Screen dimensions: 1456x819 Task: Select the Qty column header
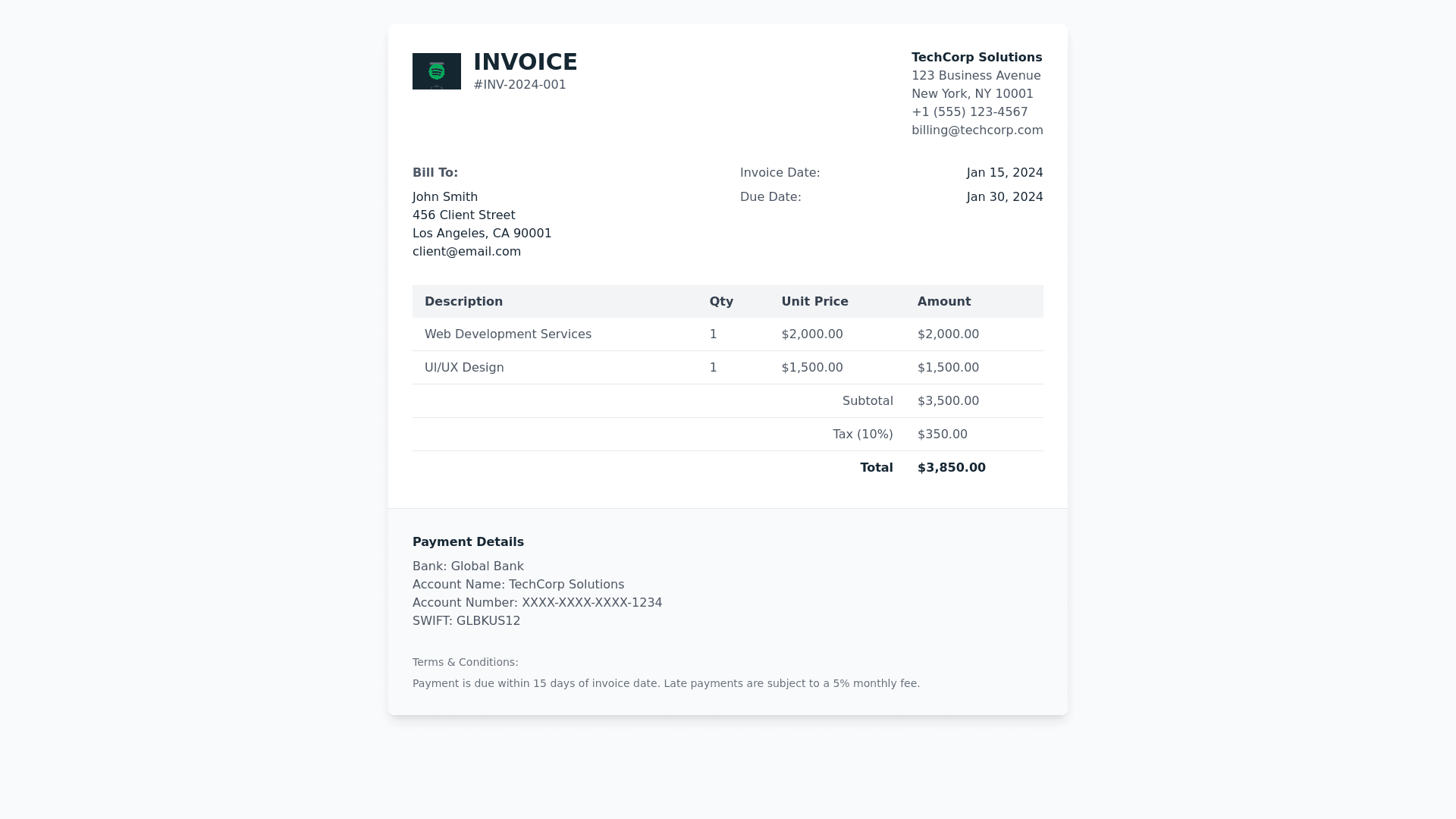tap(720, 302)
